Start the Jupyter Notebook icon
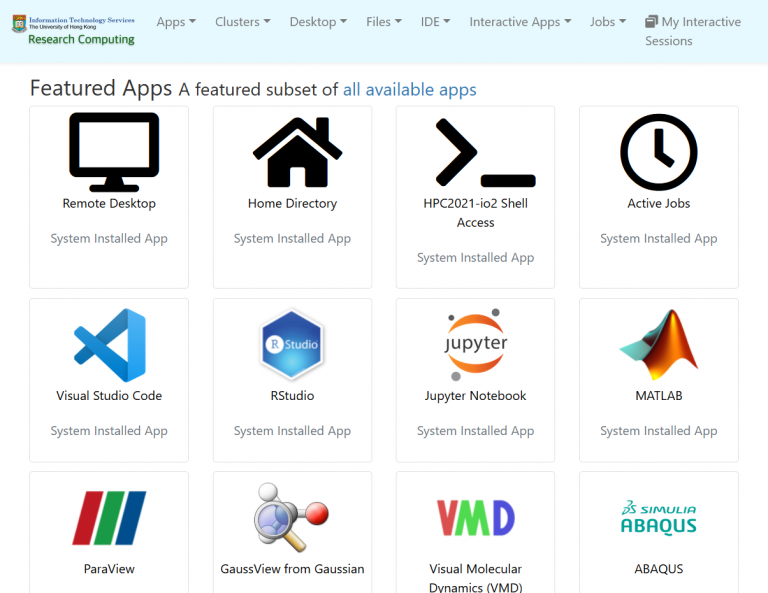The image size is (768, 593). tap(475, 345)
